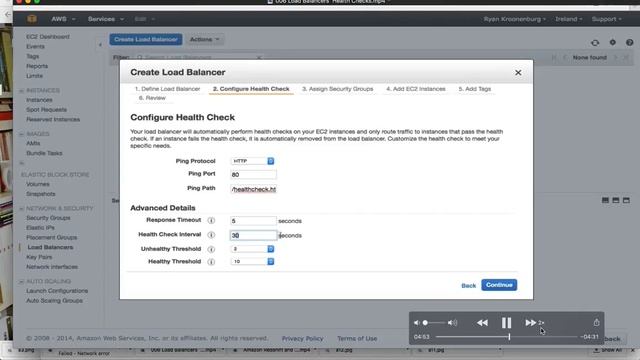Image resolution: width=640 pixels, height=360 pixels.
Task: Fast forward the video
Action: point(531,323)
